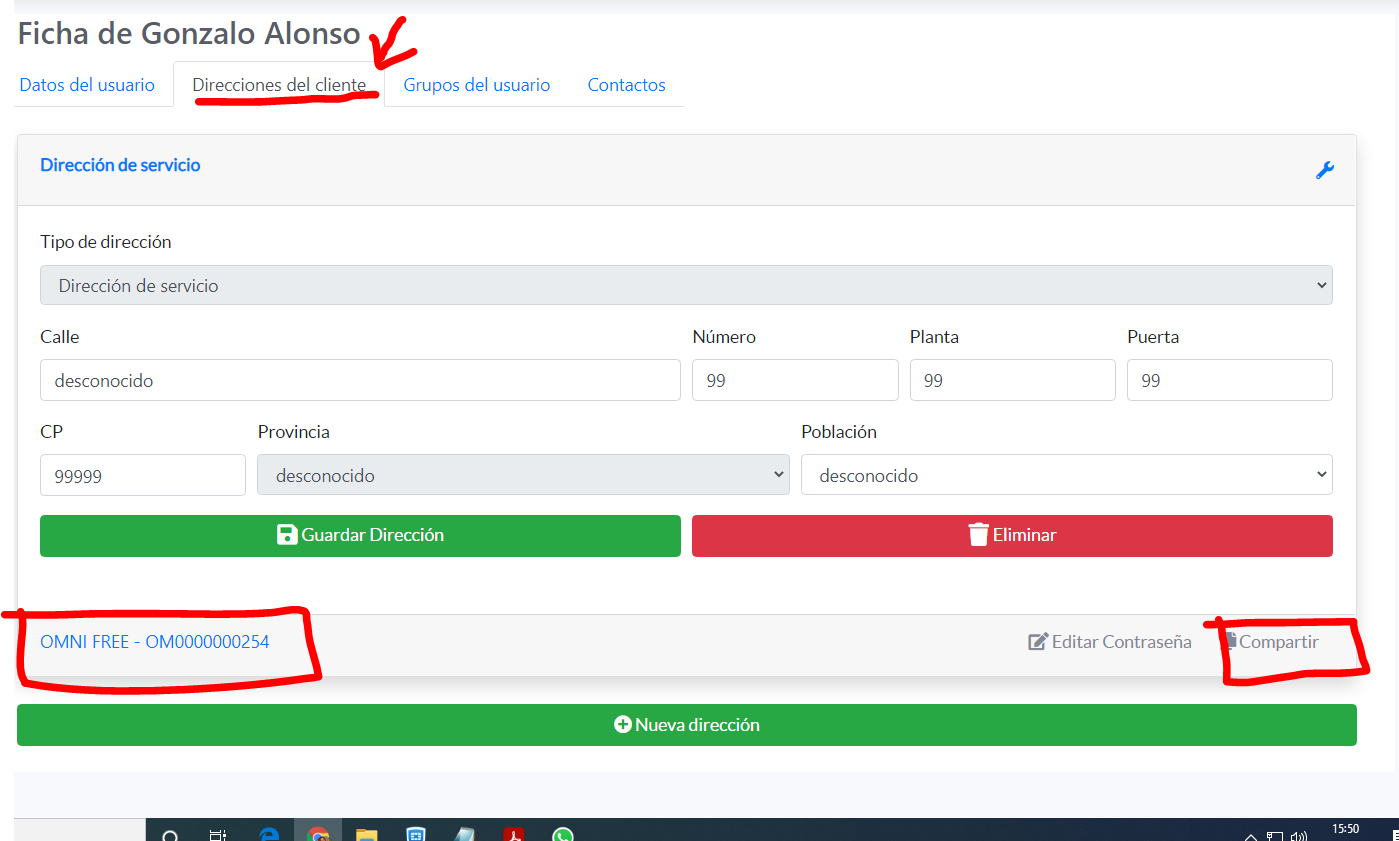Click the Guardar Dirección button
Viewport: 1399px width, 841px height.
pos(360,535)
